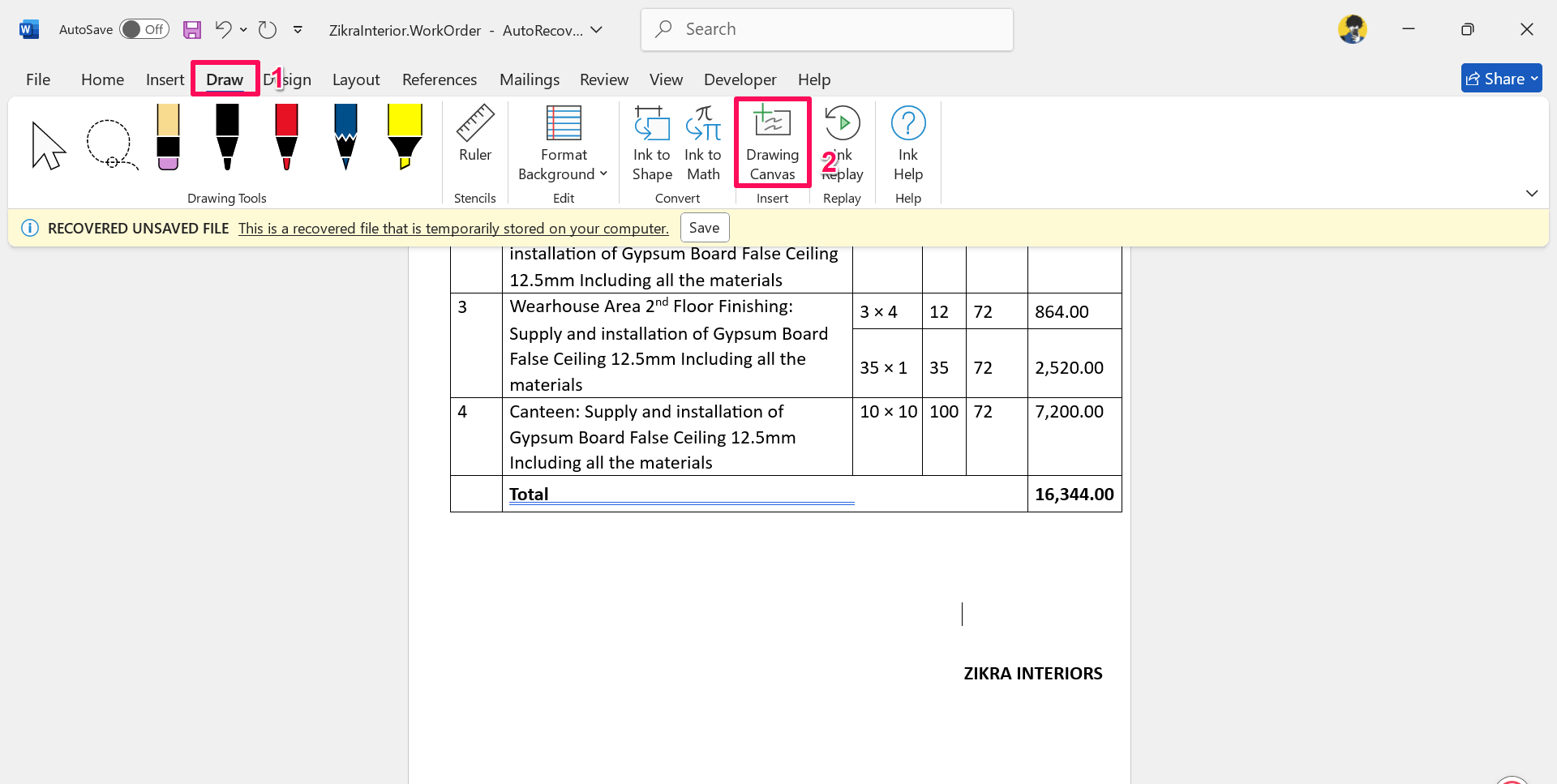1557x784 pixels.
Task: Open the Review tab
Action: point(604,79)
